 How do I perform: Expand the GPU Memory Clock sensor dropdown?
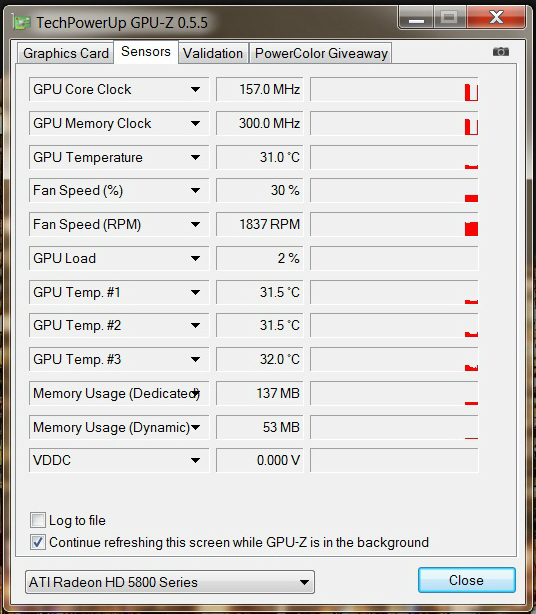tap(195, 123)
